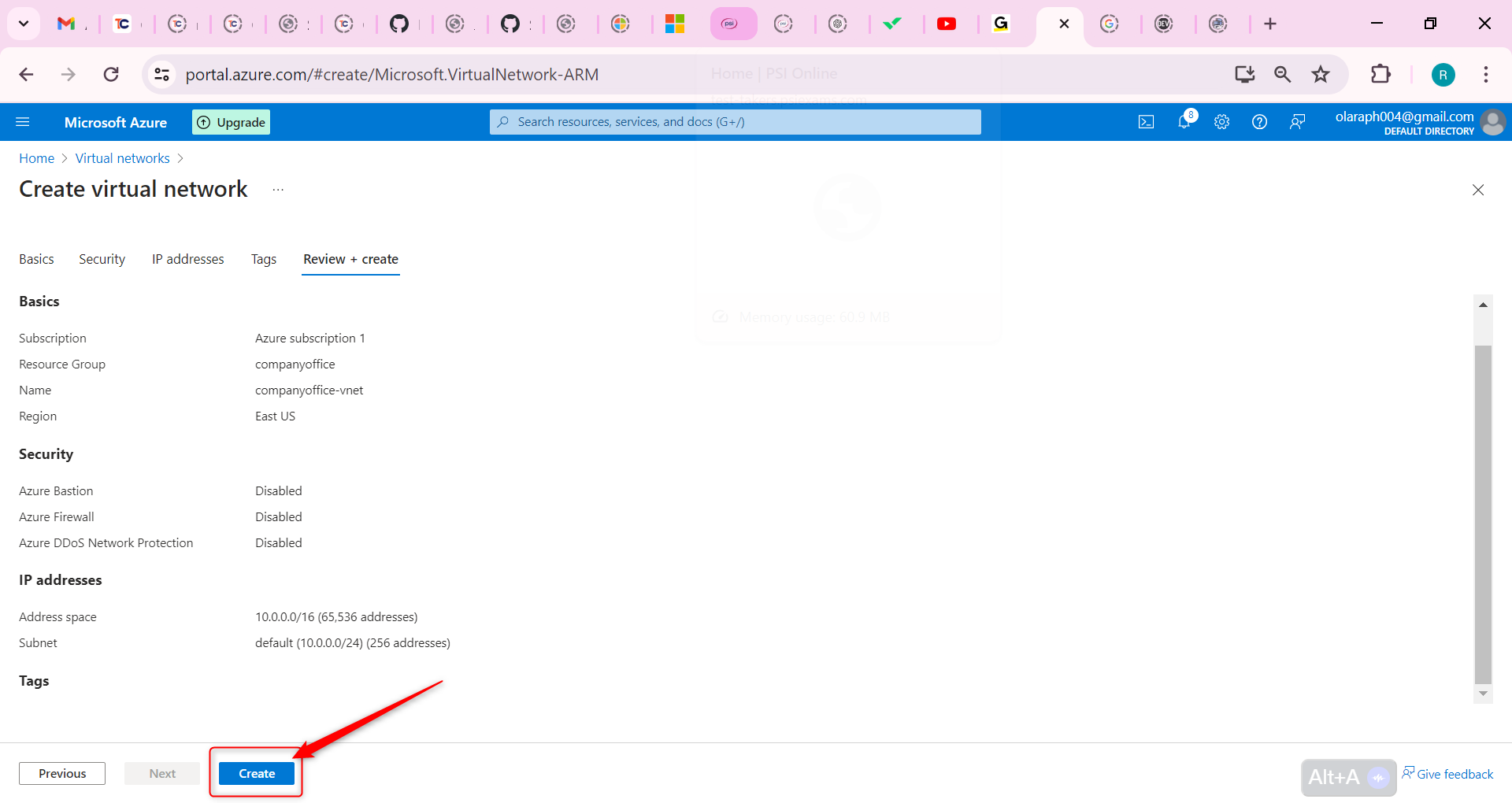This screenshot has height=803, width=1512.
Task: Click the scrollbar down arrow in the summary
Action: click(x=1484, y=694)
